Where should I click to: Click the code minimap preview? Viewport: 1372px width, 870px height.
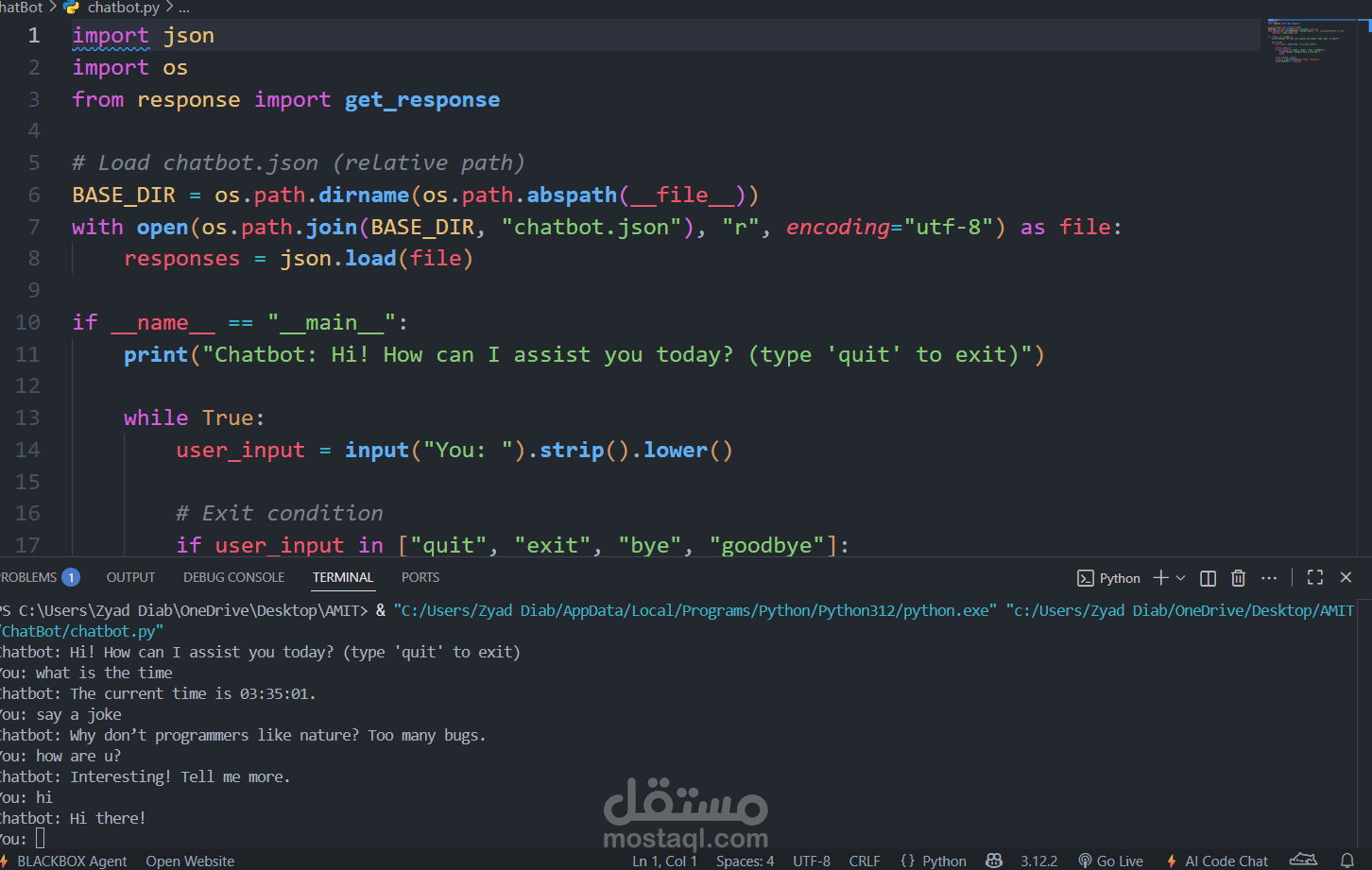(x=1308, y=41)
